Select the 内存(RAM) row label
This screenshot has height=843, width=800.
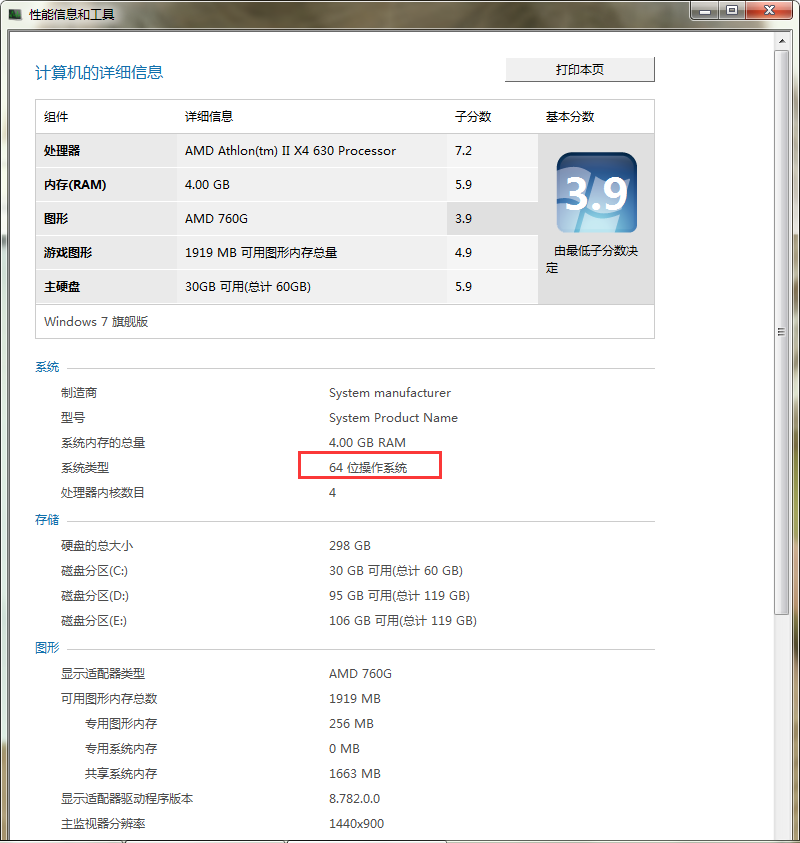[75, 184]
